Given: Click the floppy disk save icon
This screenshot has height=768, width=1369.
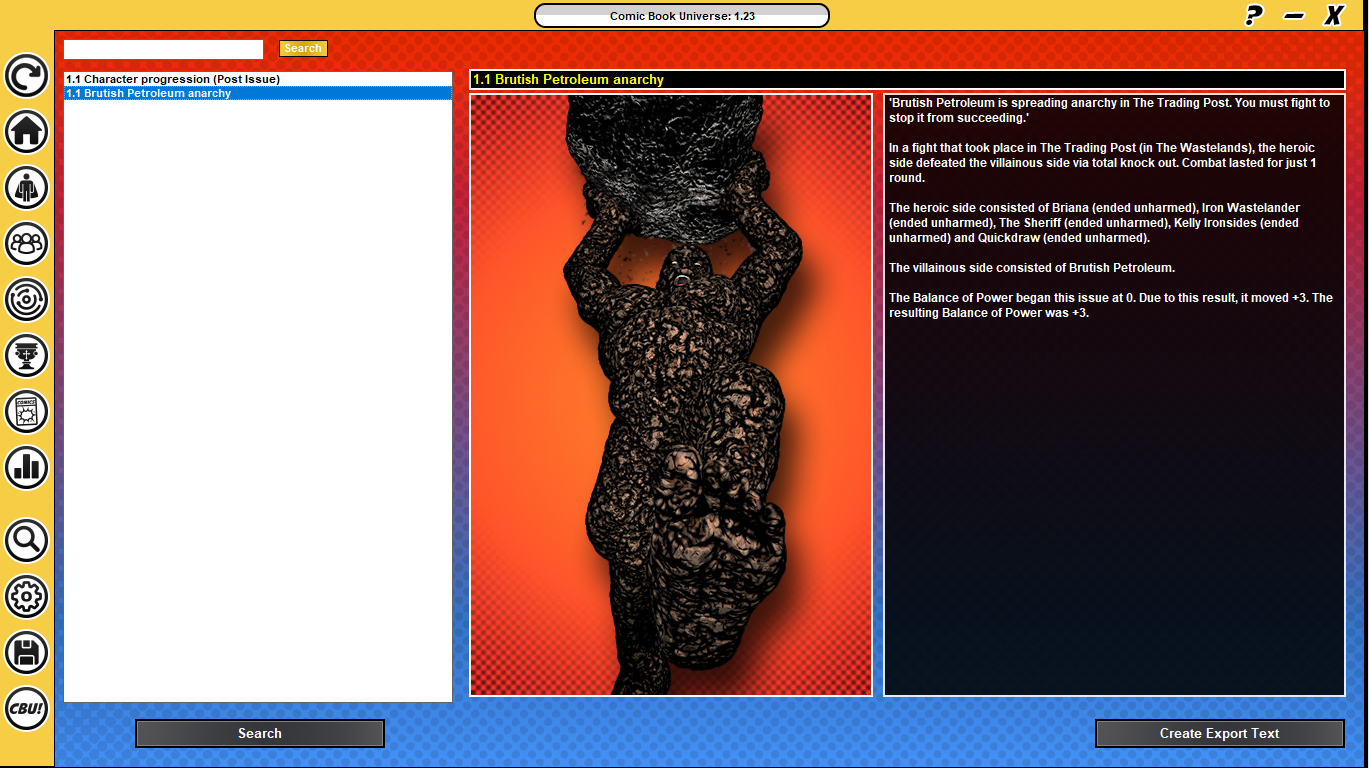Looking at the screenshot, I should [x=27, y=653].
